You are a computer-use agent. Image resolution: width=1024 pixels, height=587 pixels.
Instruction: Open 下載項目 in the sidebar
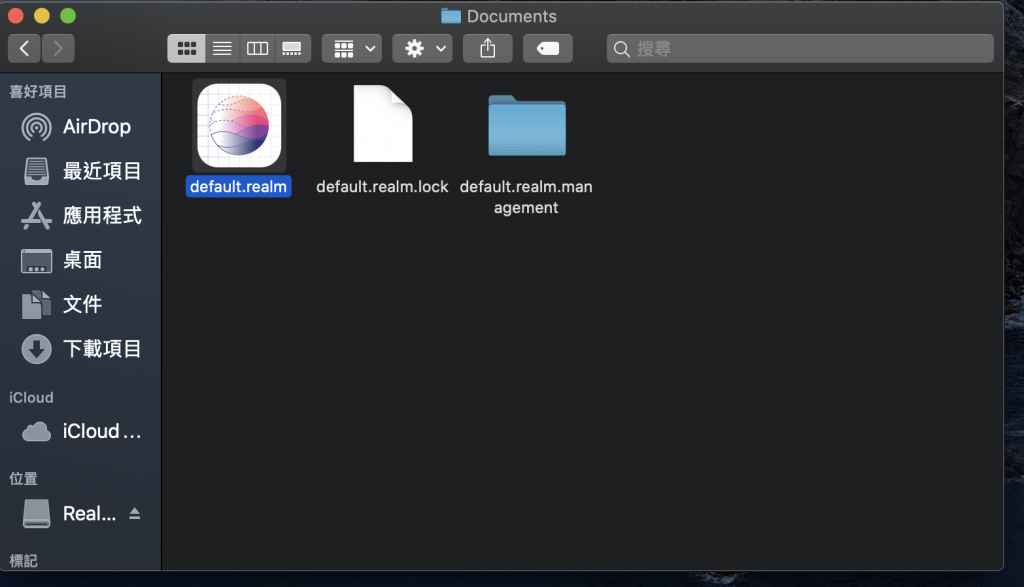[x=80, y=349]
